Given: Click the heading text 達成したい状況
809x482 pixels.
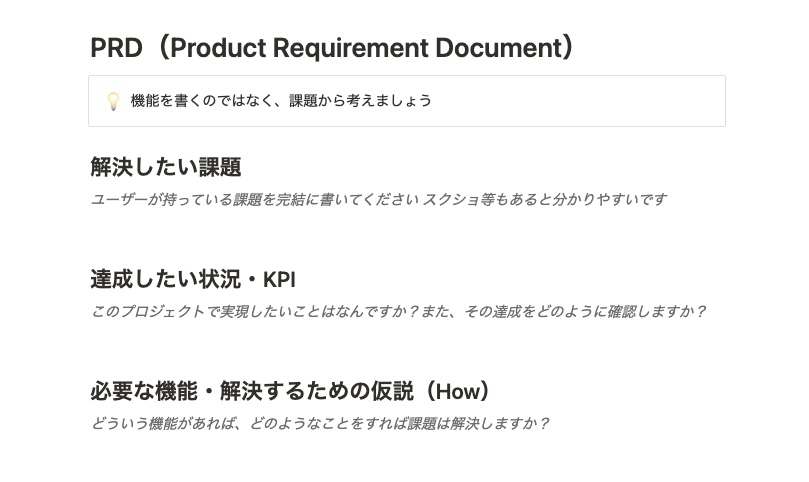Looking at the screenshot, I should tap(166, 279).
